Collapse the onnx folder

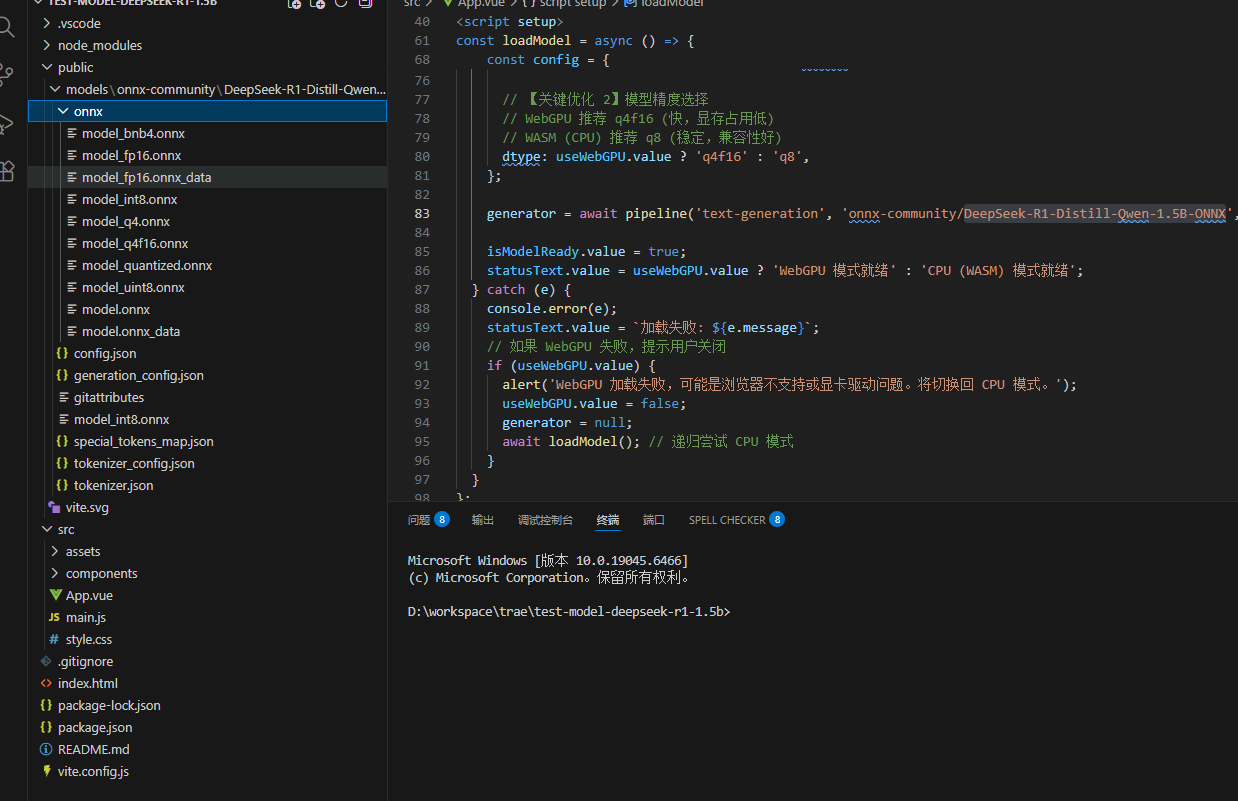tap(88, 111)
